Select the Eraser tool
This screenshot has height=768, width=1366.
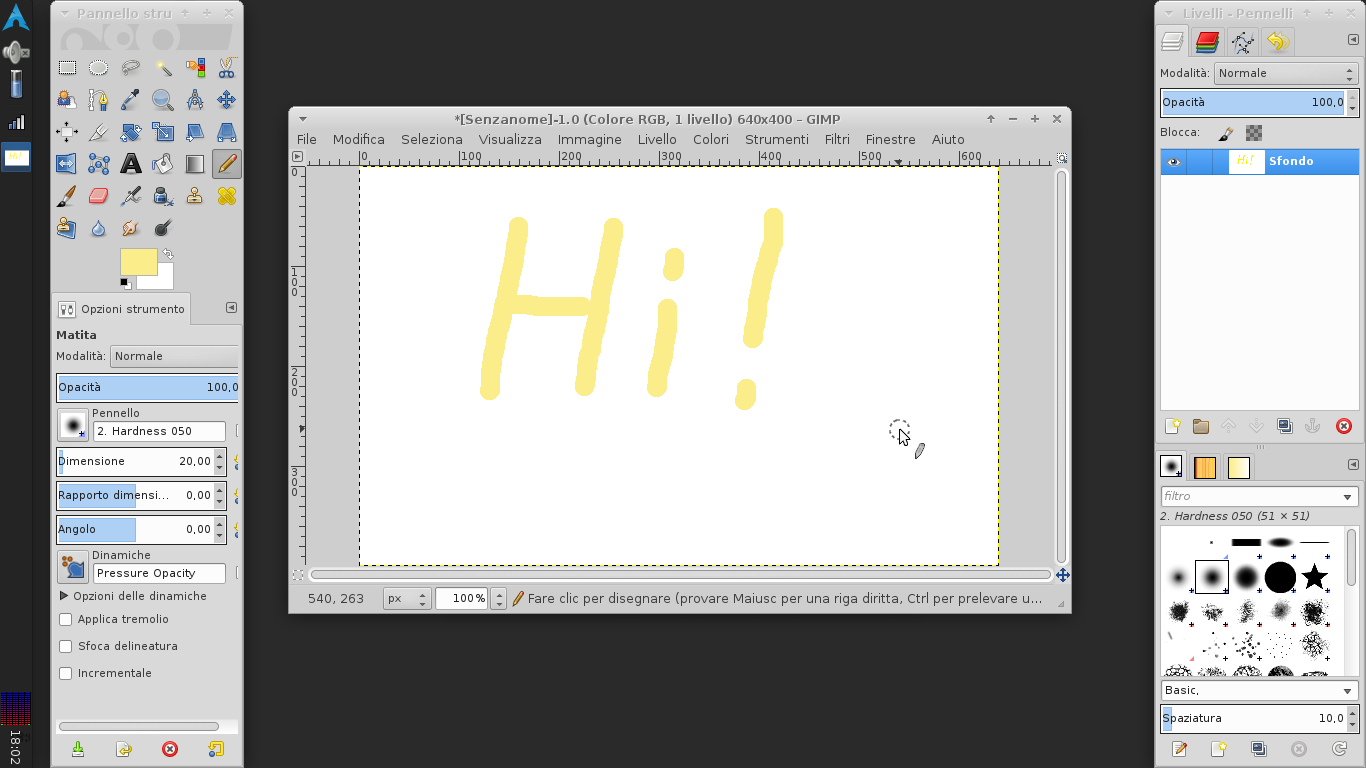click(99, 196)
